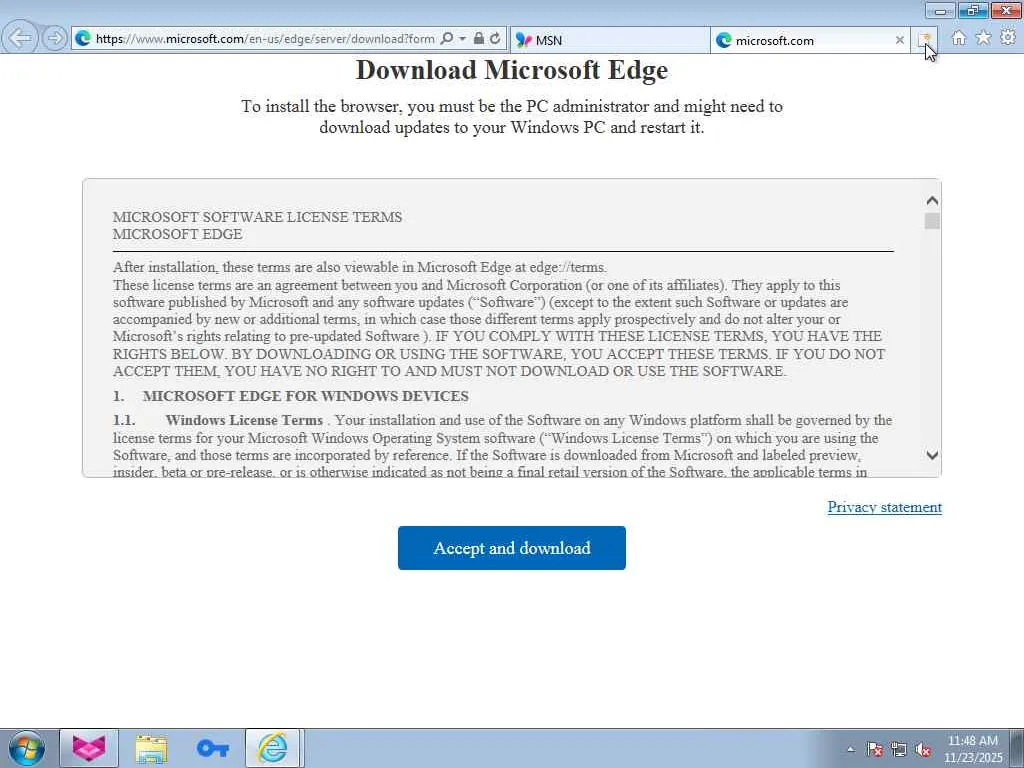This screenshot has height=768, width=1024.
Task: Switch to the MSN tab
Action: 609,40
